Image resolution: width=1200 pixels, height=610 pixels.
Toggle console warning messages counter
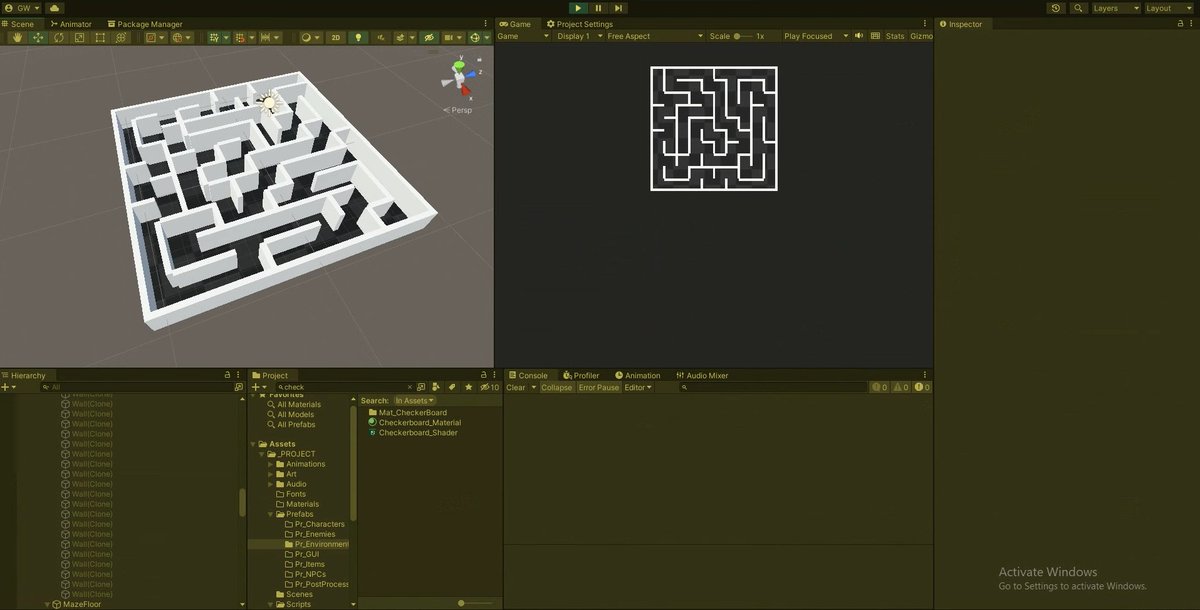click(x=901, y=388)
